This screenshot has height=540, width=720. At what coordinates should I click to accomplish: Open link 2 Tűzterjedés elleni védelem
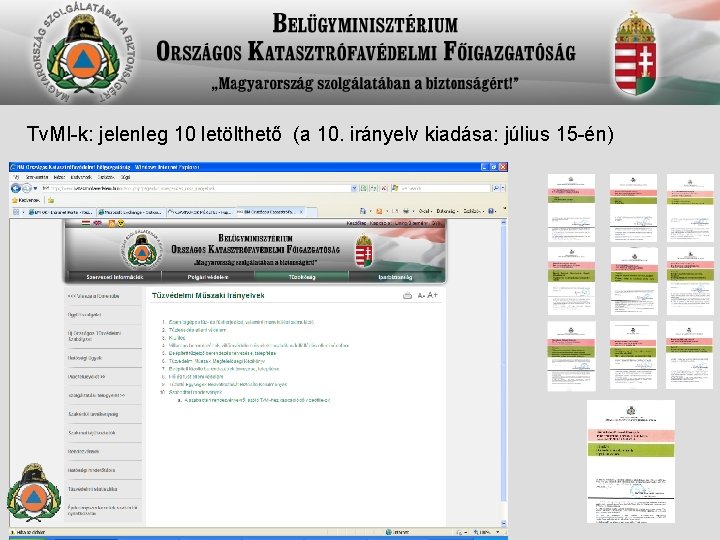point(197,330)
